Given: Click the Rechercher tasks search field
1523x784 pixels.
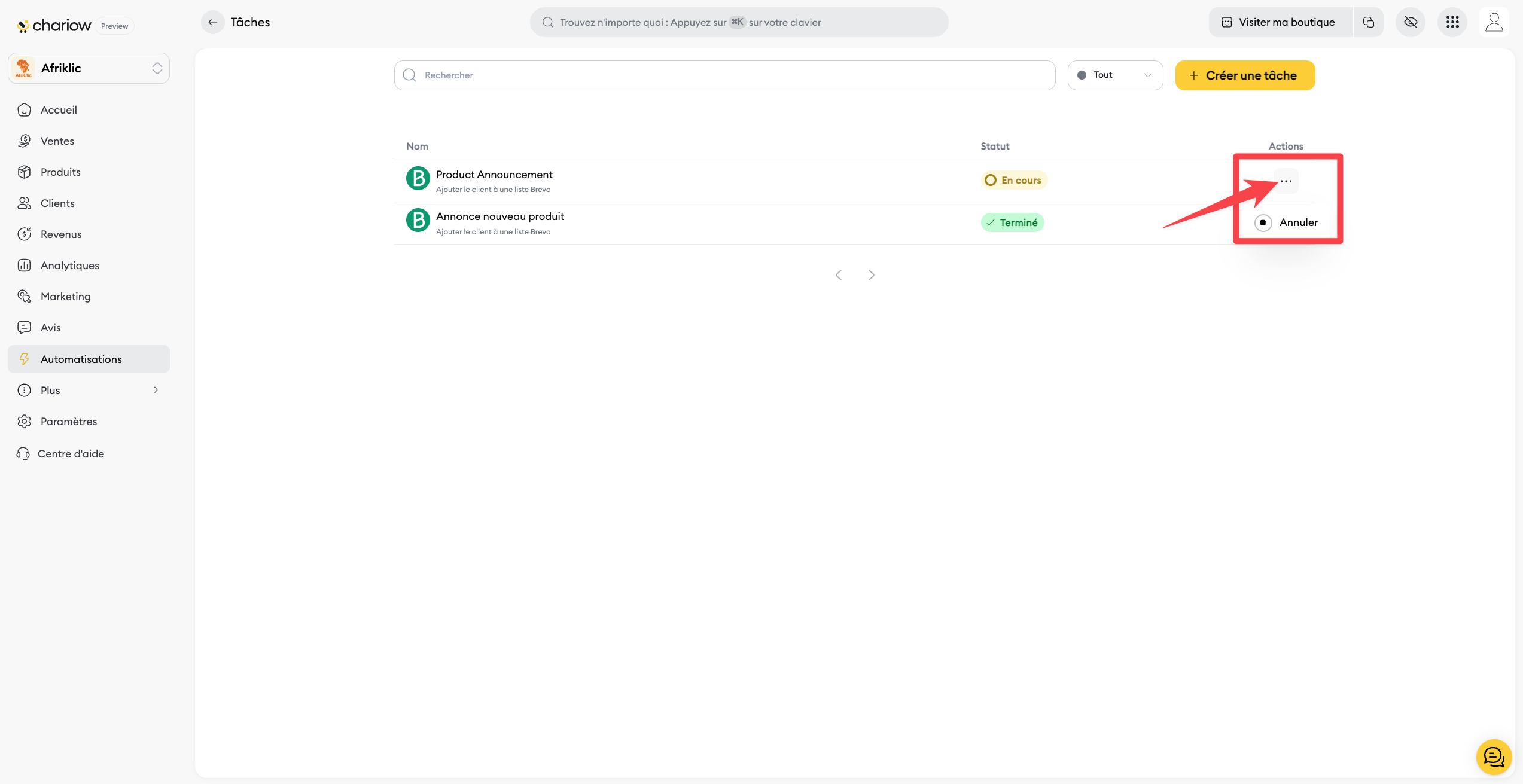Looking at the screenshot, I should [x=724, y=75].
